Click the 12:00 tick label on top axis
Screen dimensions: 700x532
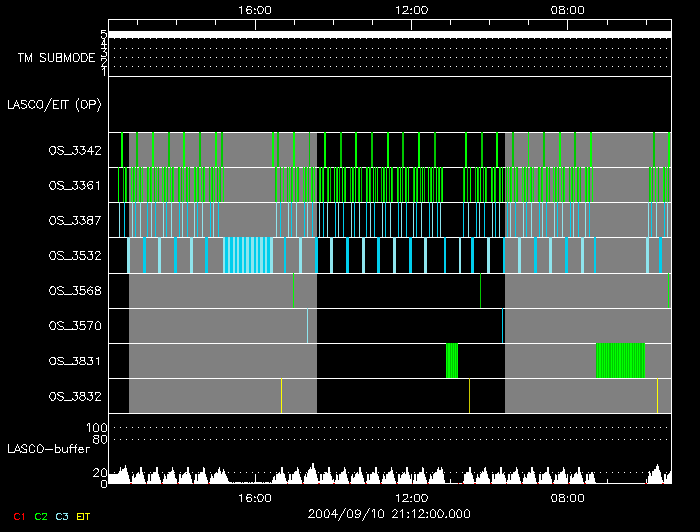pyautogui.click(x=412, y=9)
